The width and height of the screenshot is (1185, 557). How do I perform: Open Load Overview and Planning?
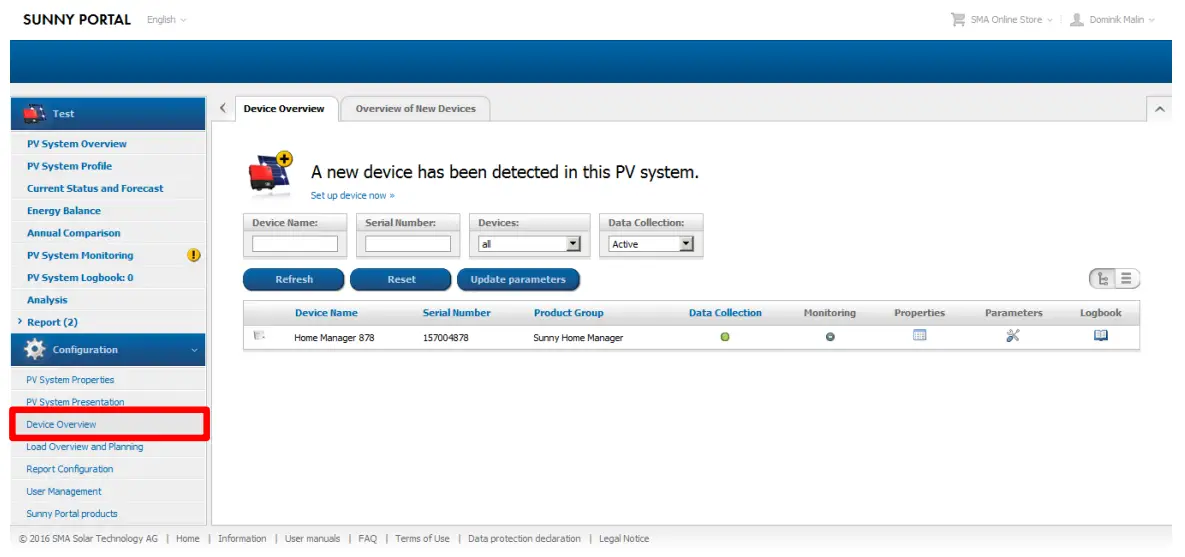click(85, 447)
